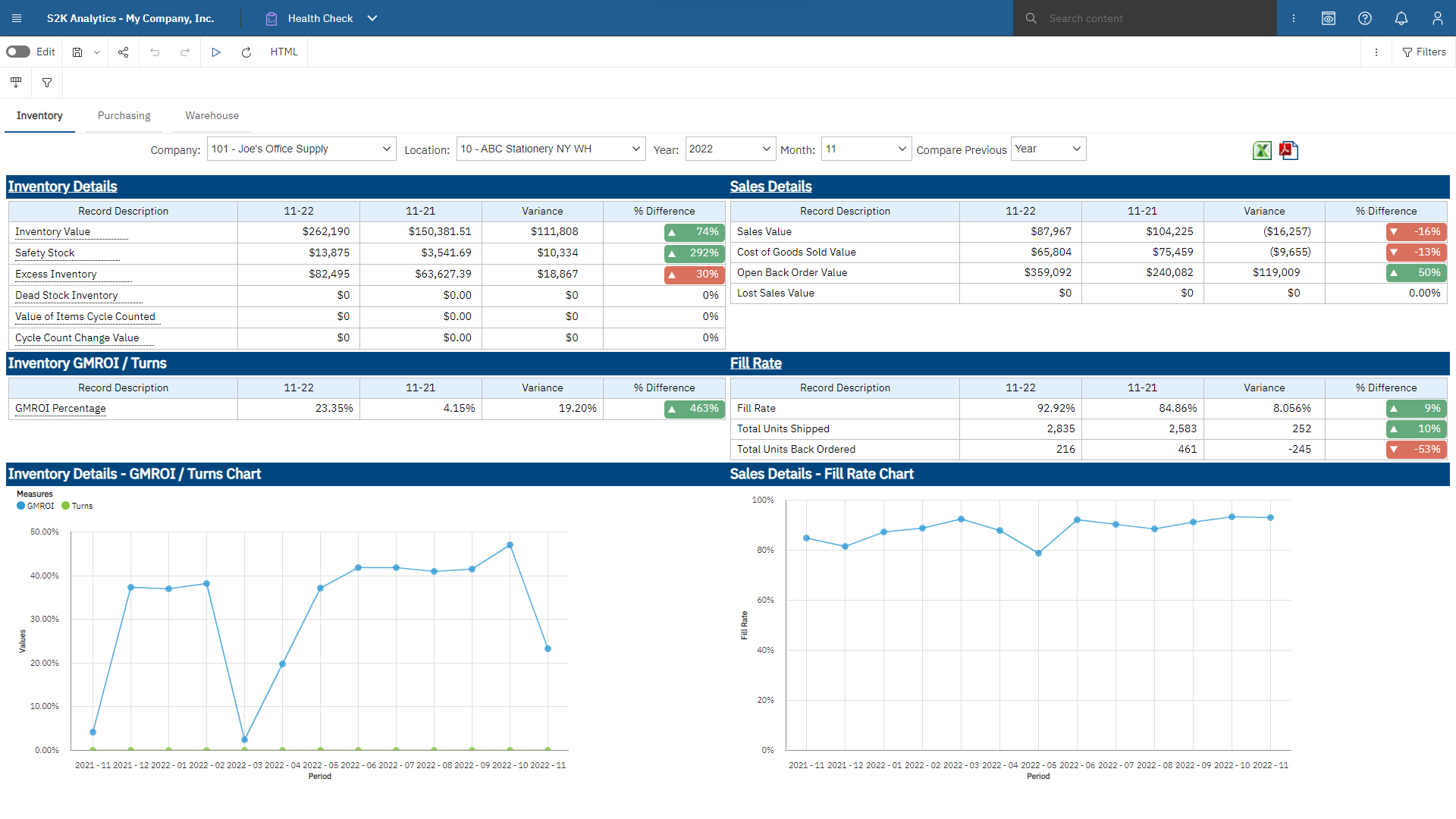
Task: Share the current report
Action: coord(123,52)
